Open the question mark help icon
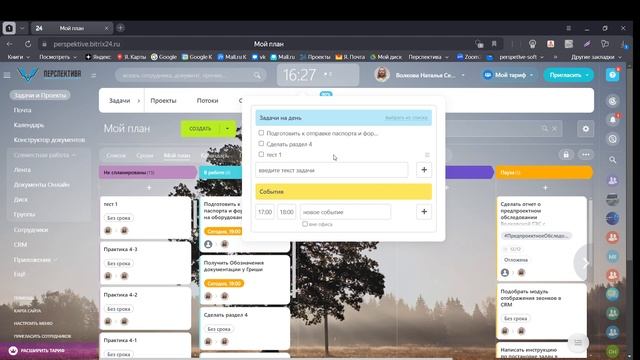Image resolution: width=640 pixels, height=360 pixels. [612, 75]
